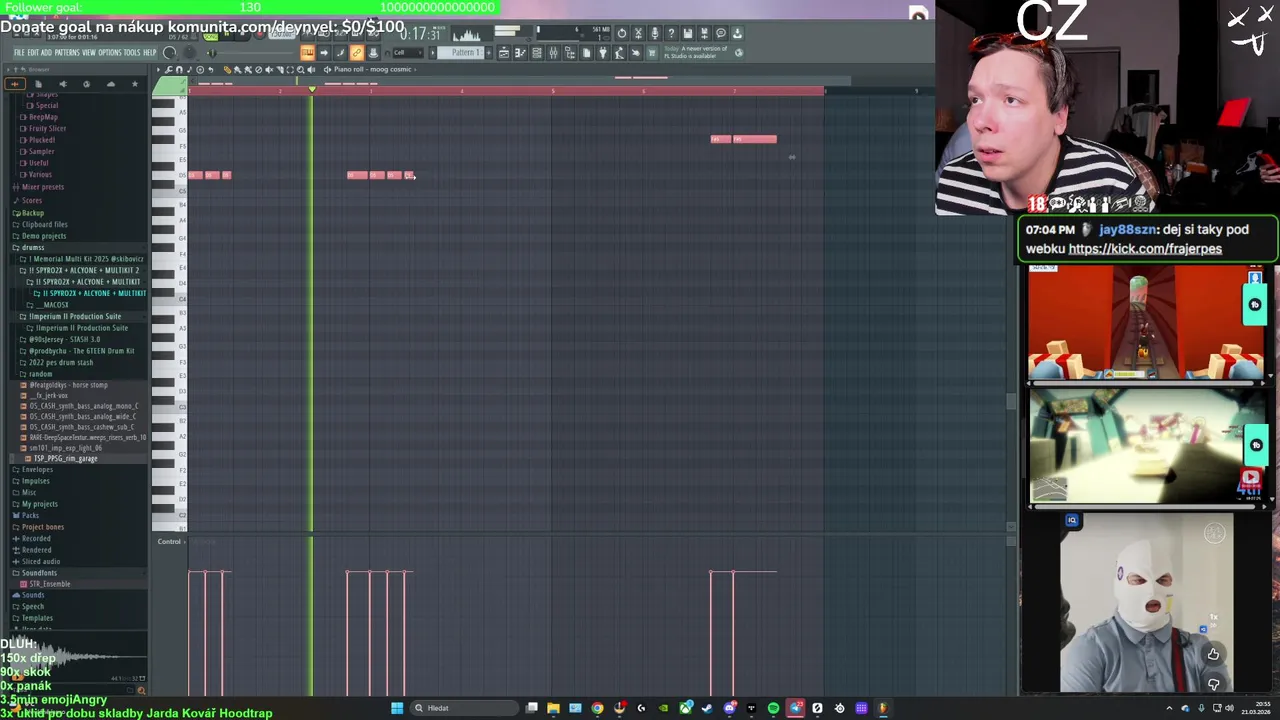The height and width of the screenshot is (720, 1280).
Task: Click the help question mark icon
Action: tap(671, 33)
